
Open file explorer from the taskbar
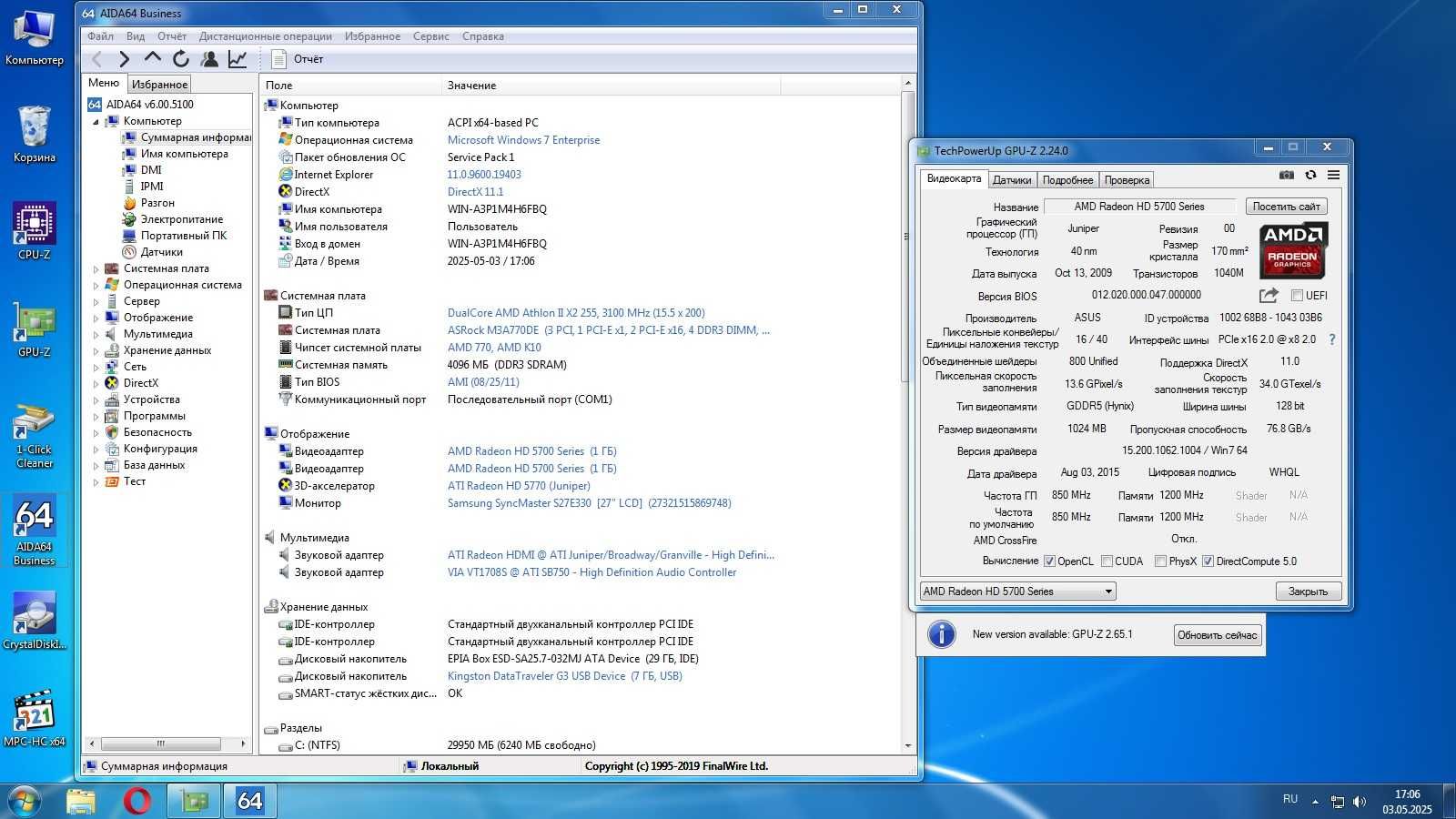(81, 801)
